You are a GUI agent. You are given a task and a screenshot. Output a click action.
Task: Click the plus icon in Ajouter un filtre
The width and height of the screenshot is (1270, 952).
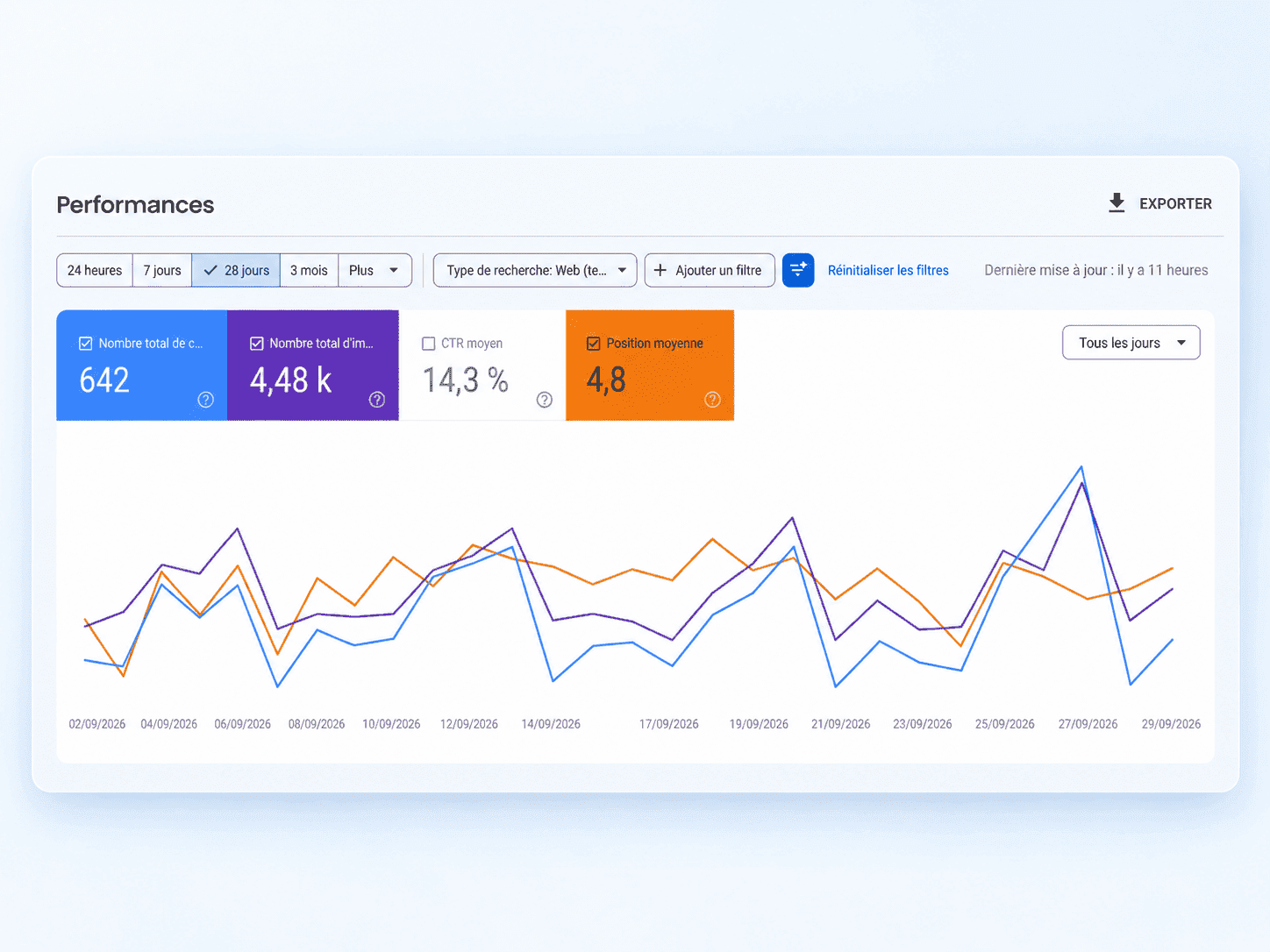660,270
